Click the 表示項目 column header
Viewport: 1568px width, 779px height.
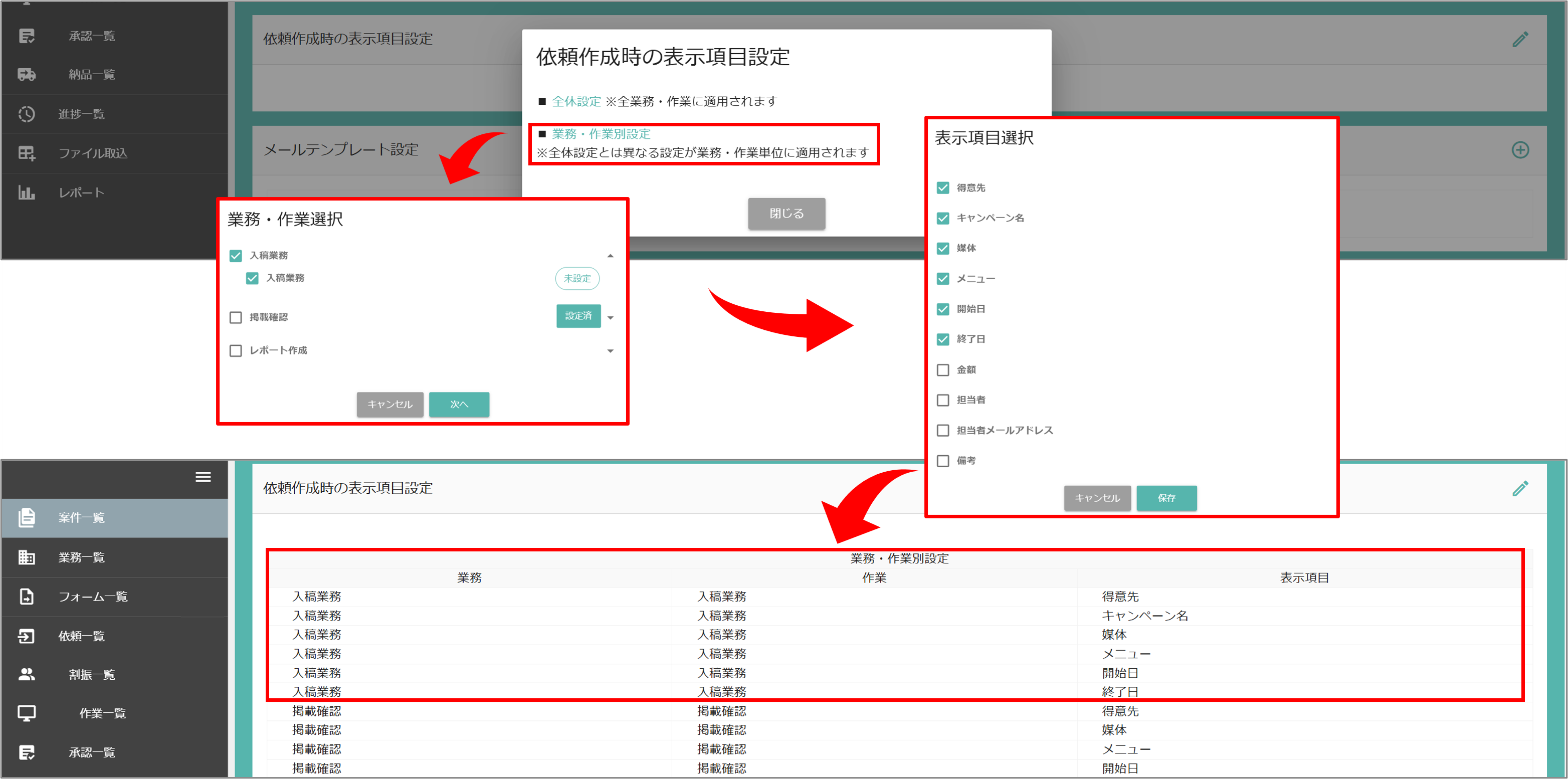[x=1304, y=577]
